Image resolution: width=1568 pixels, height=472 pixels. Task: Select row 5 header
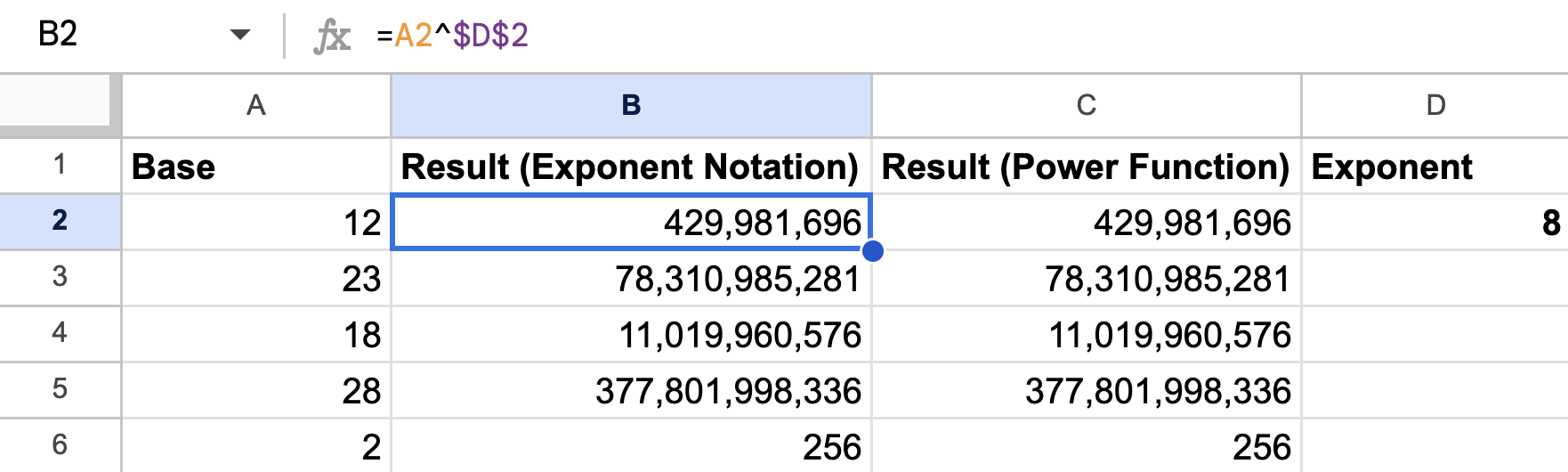(60, 389)
